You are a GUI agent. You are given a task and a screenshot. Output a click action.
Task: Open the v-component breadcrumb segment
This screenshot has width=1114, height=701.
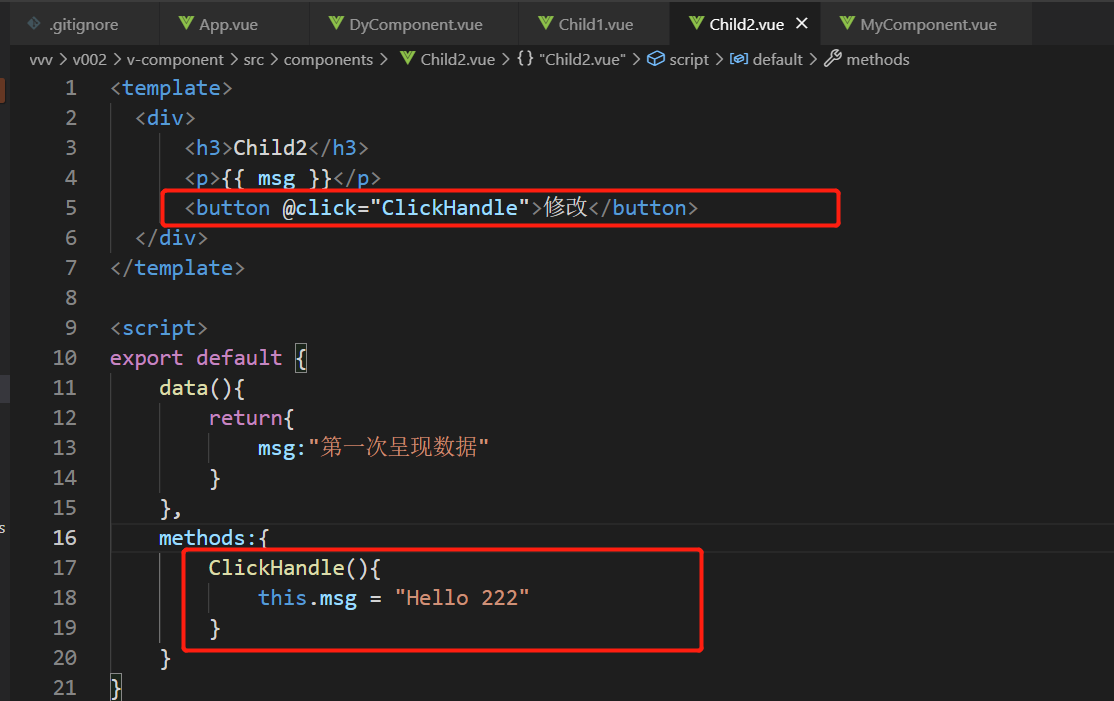175,60
